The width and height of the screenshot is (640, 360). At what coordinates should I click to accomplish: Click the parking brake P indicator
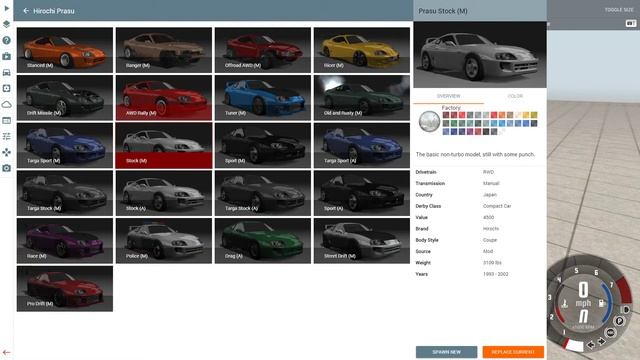(620, 321)
